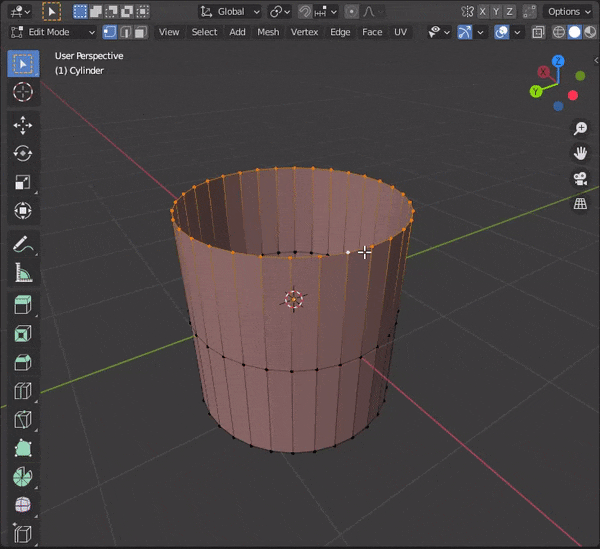
Task: Open the UV menu
Action: pos(400,32)
